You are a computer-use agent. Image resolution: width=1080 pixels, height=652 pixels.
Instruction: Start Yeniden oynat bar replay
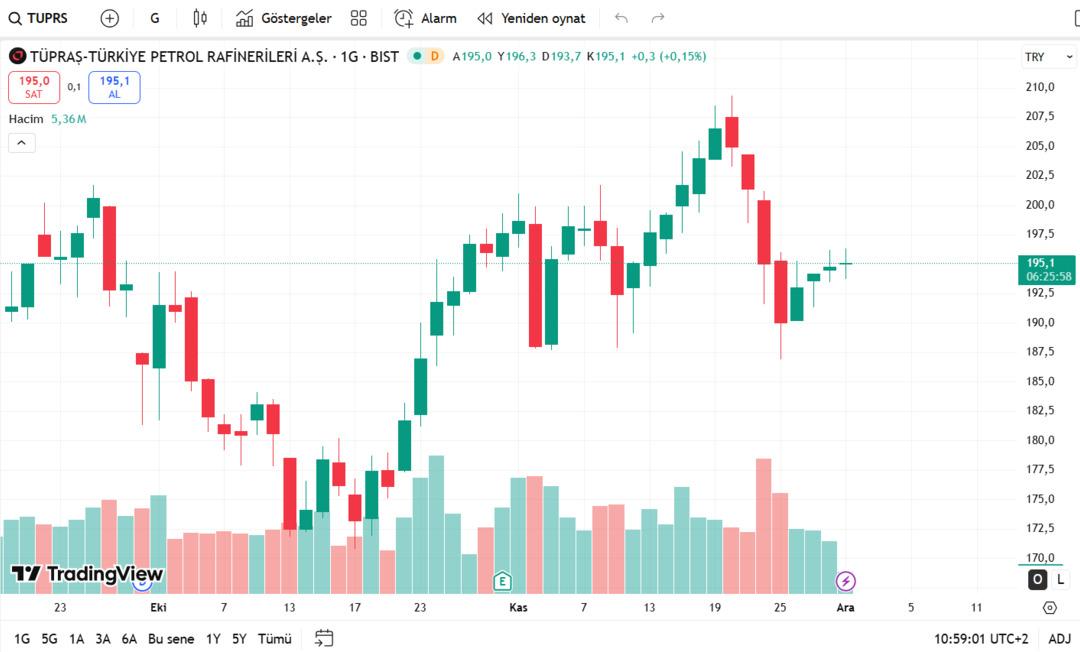coord(531,18)
